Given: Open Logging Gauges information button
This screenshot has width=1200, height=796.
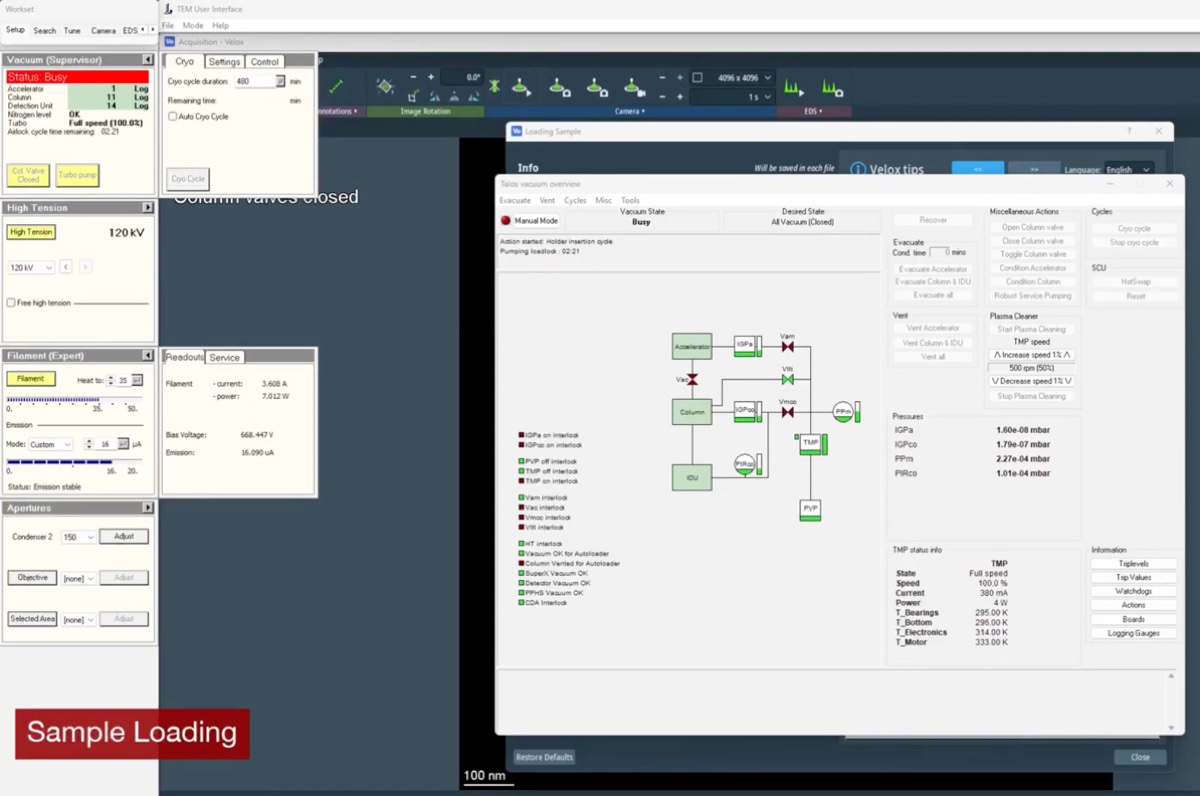Looking at the screenshot, I should [1134, 633].
